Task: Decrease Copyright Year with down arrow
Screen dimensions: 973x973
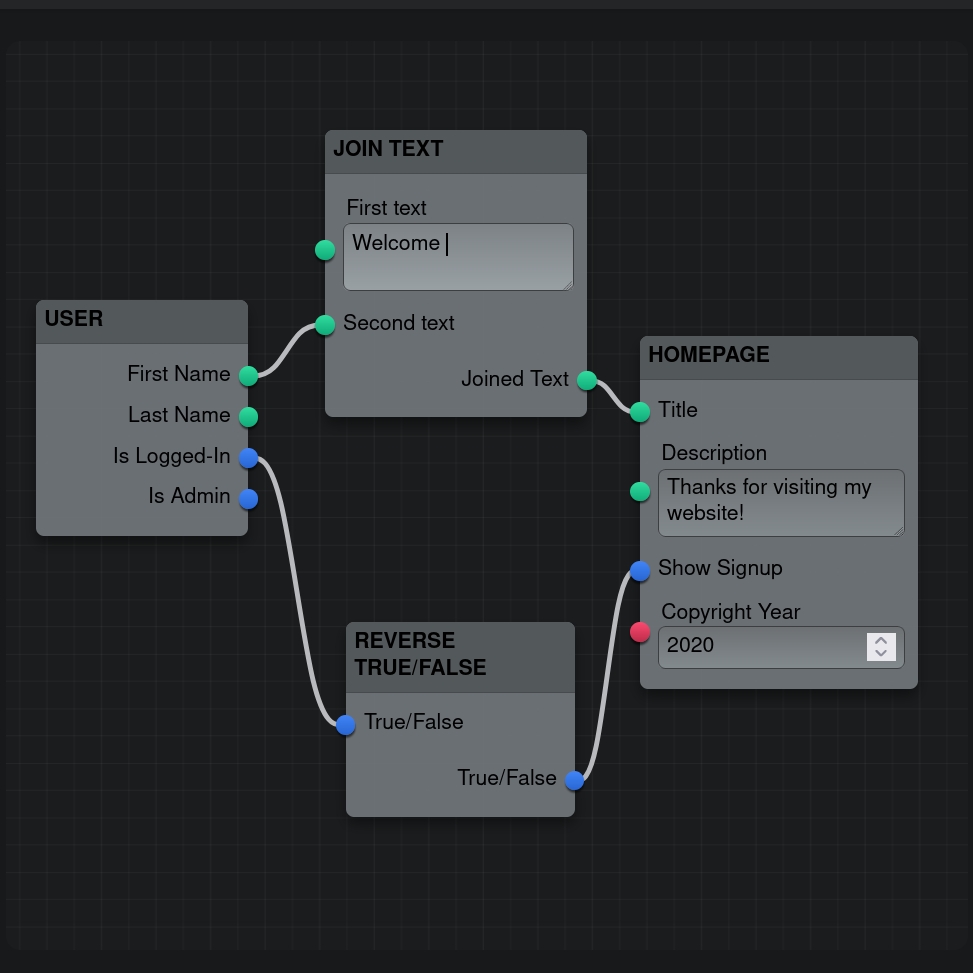Action: coord(881,653)
